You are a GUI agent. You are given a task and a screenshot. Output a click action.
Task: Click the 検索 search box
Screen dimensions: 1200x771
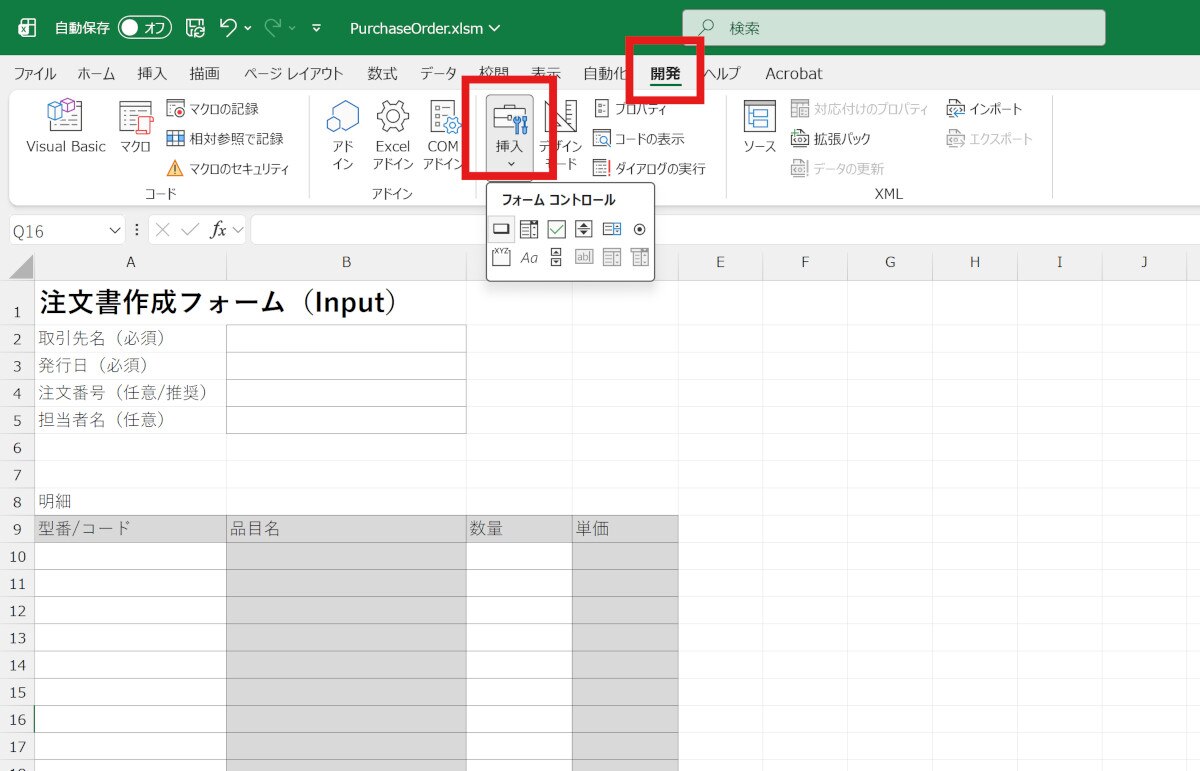[894, 28]
